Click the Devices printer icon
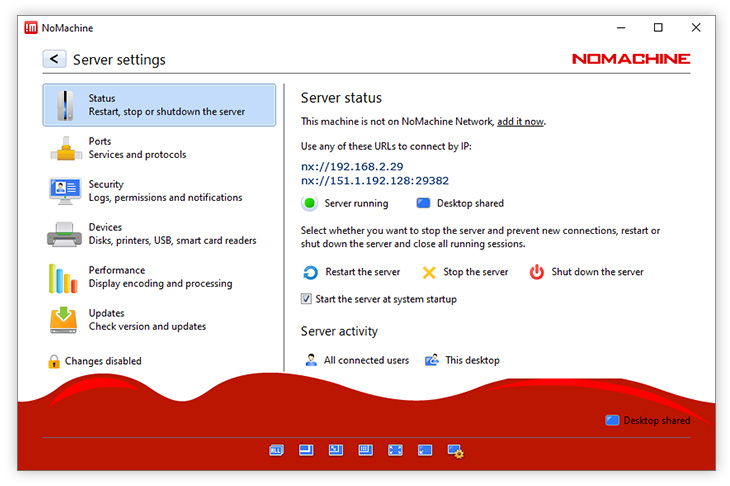The width and height of the screenshot is (730, 486). coord(63,235)
